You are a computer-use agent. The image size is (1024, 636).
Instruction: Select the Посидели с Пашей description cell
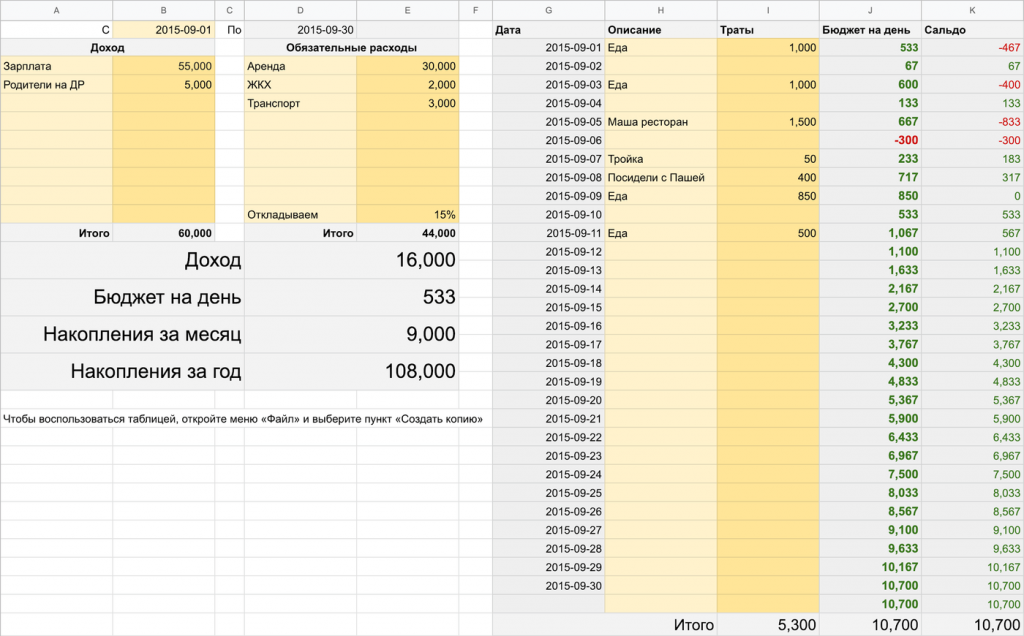(x=660, y=177)
